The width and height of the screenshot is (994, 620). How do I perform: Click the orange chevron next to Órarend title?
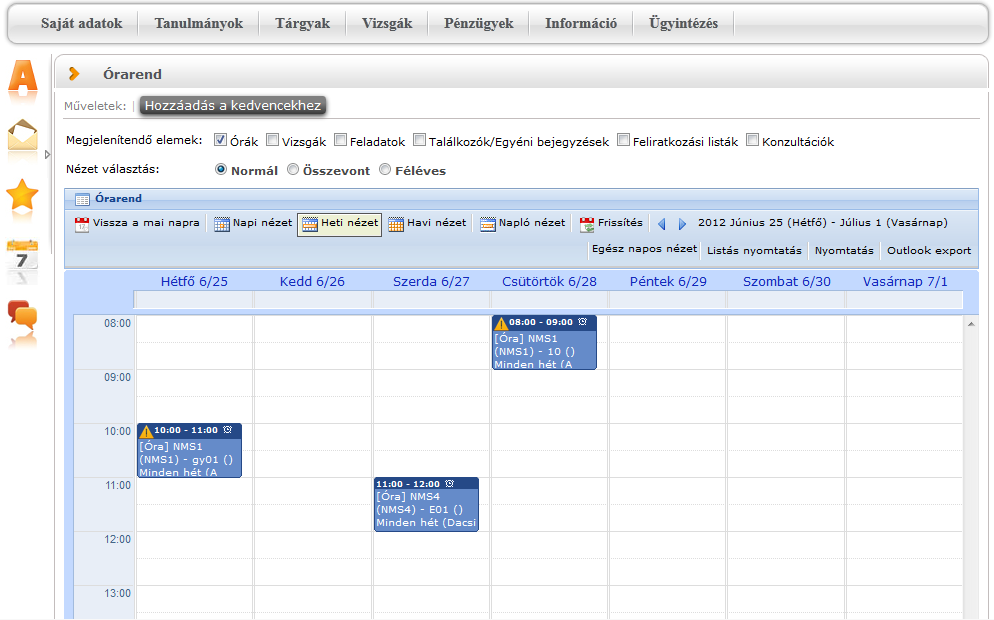(74, 74)
